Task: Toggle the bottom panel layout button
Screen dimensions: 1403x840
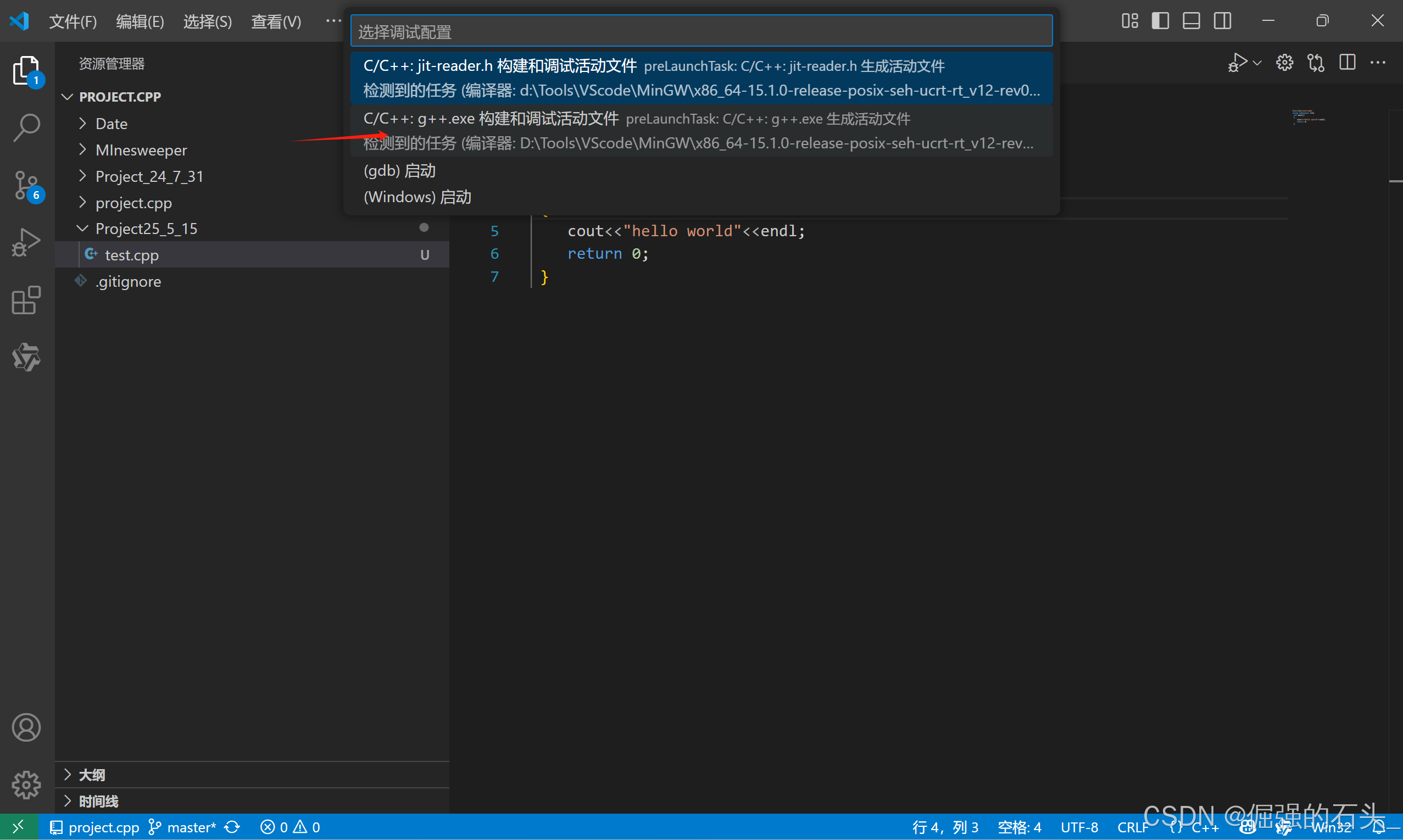Action: click(1192, 21)
